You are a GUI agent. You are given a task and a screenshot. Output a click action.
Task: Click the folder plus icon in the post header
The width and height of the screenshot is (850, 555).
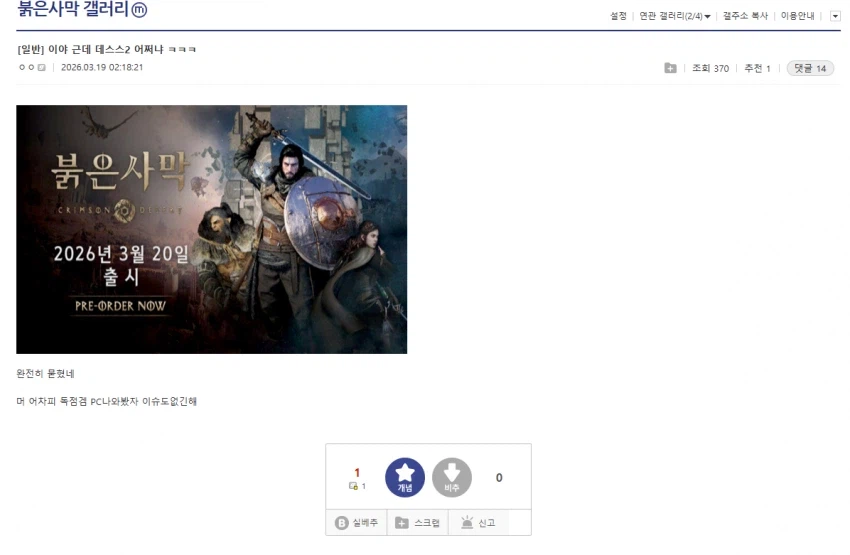[x=670, y=68]
